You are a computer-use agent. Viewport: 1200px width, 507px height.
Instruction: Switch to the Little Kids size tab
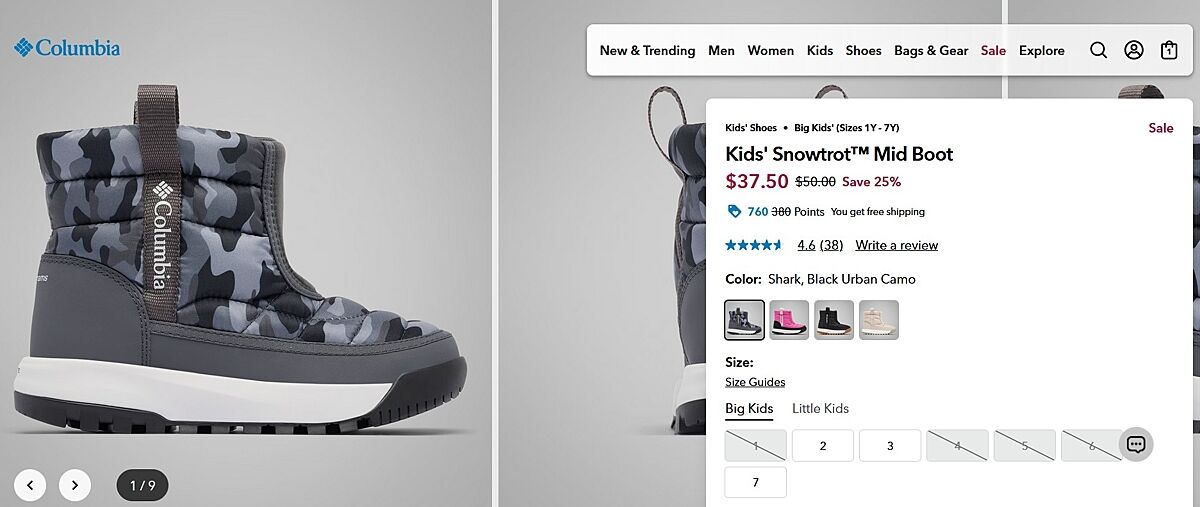click(x=820, y=408)
